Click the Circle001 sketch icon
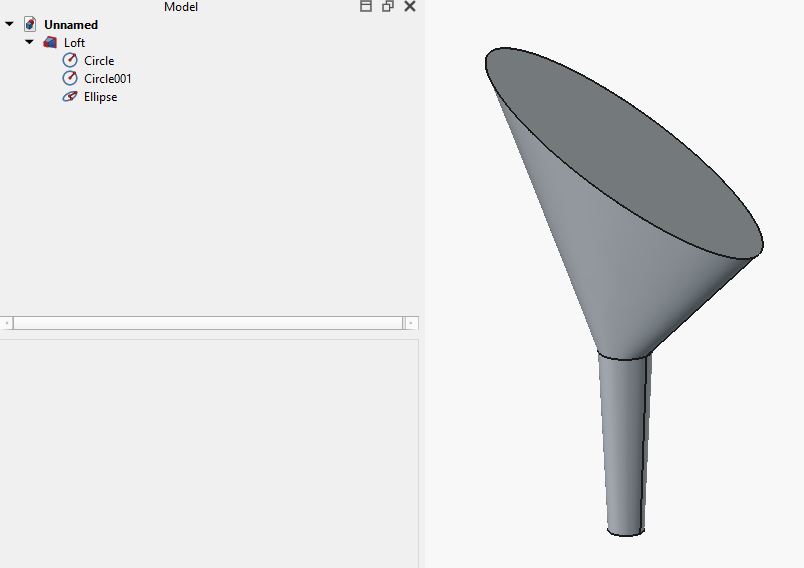The width and height of the screenshot is (804, 568). click(x=70, y=78)
